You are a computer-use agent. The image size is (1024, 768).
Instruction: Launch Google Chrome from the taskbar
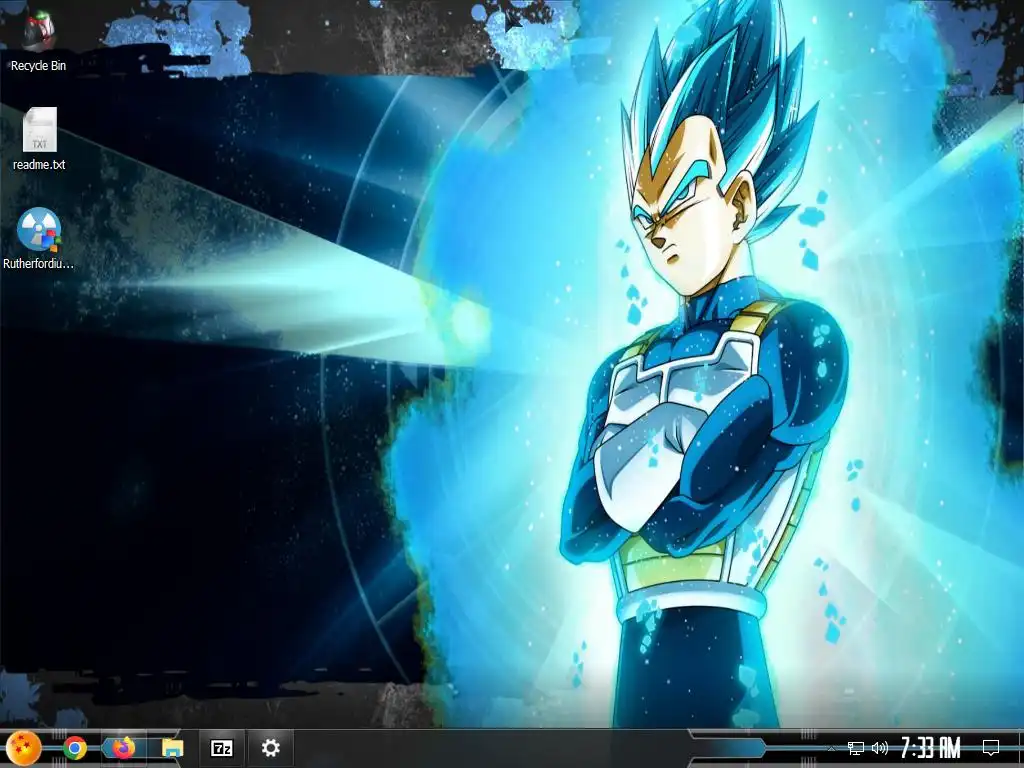point(75,748)
